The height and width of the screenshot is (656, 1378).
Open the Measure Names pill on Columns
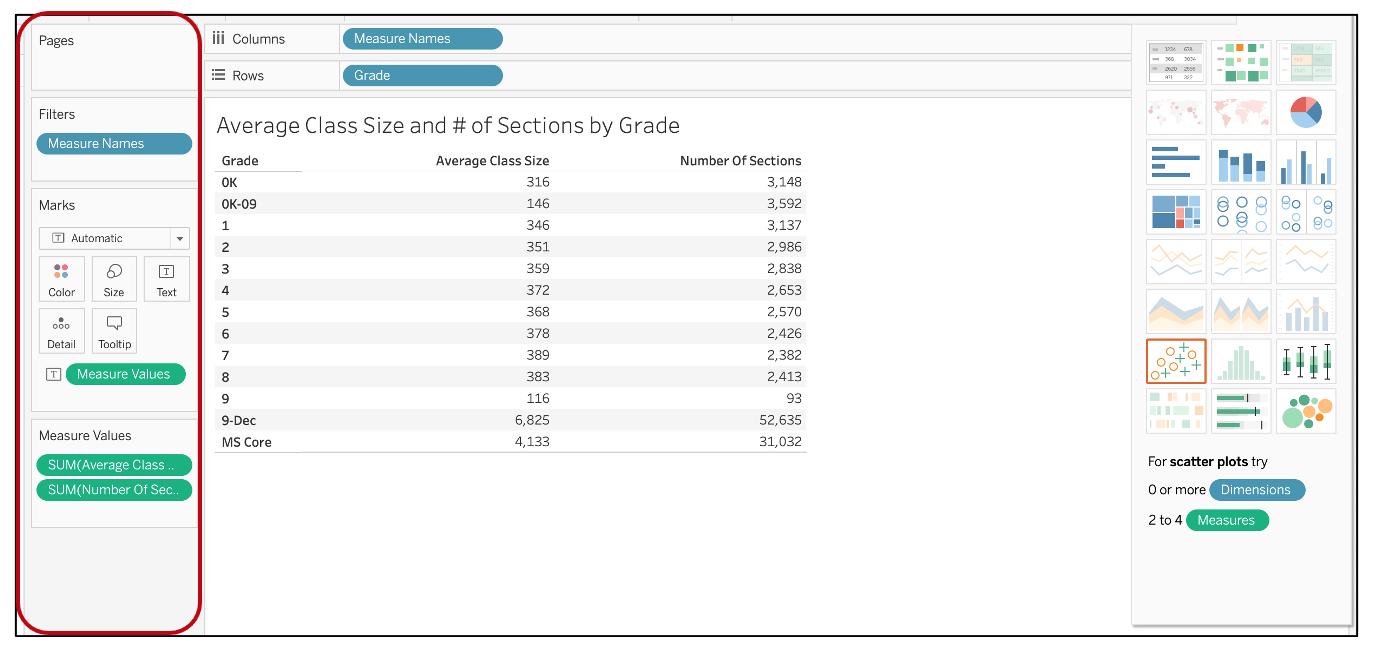pos(422,38)
